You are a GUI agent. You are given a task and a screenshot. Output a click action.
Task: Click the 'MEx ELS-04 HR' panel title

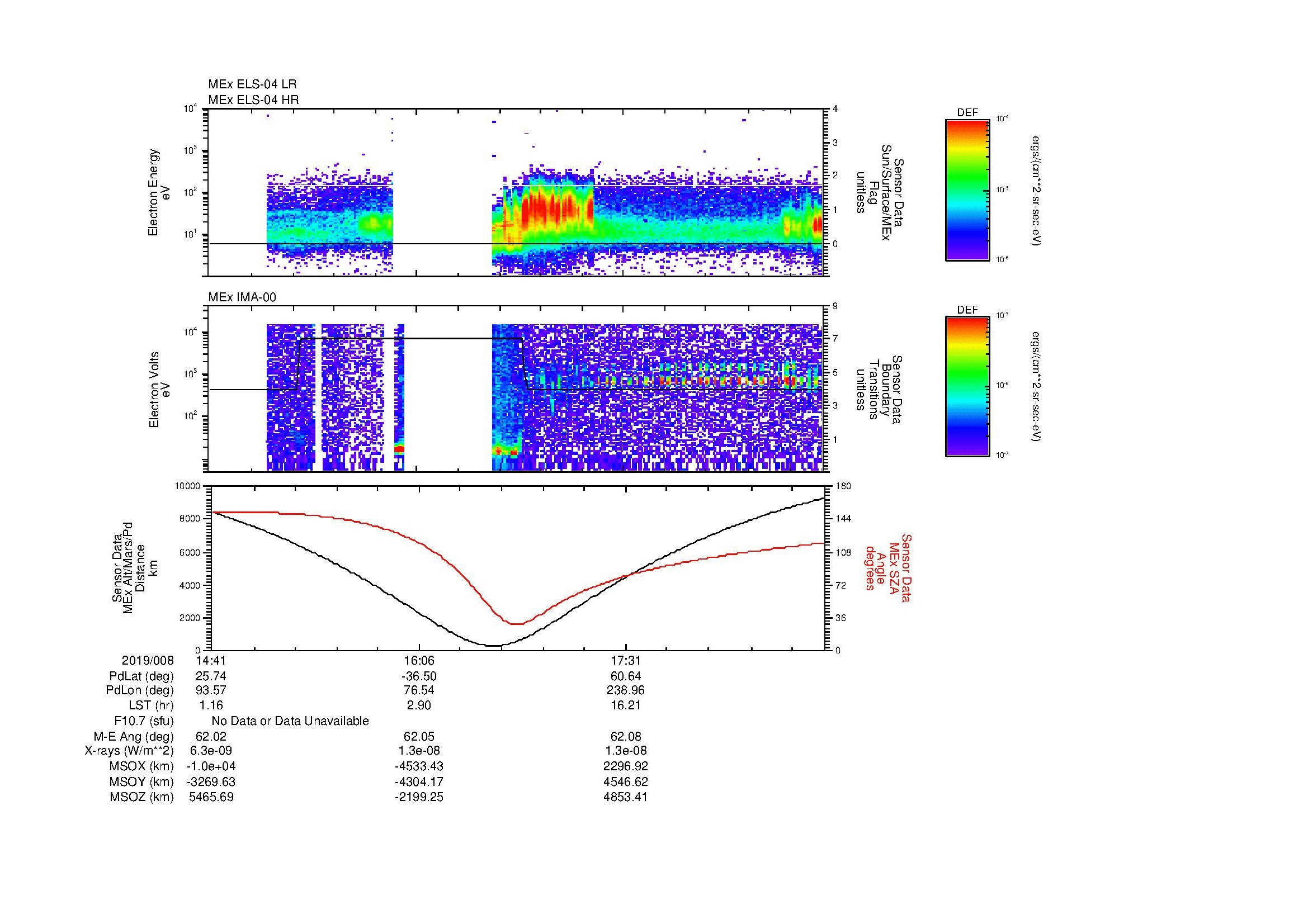point(253,99)
